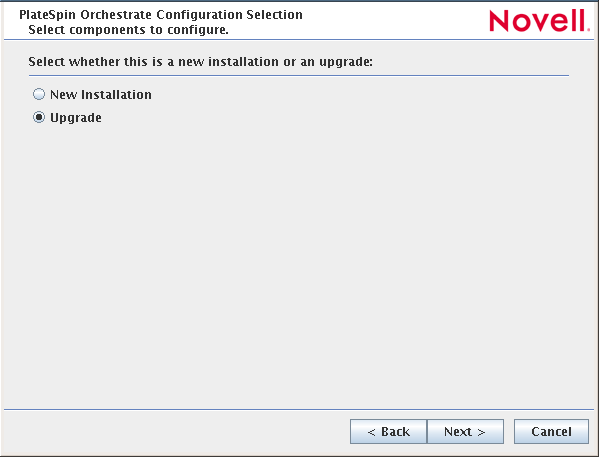
Task: Click the empty circle beside New Installation
Action: 39,94
